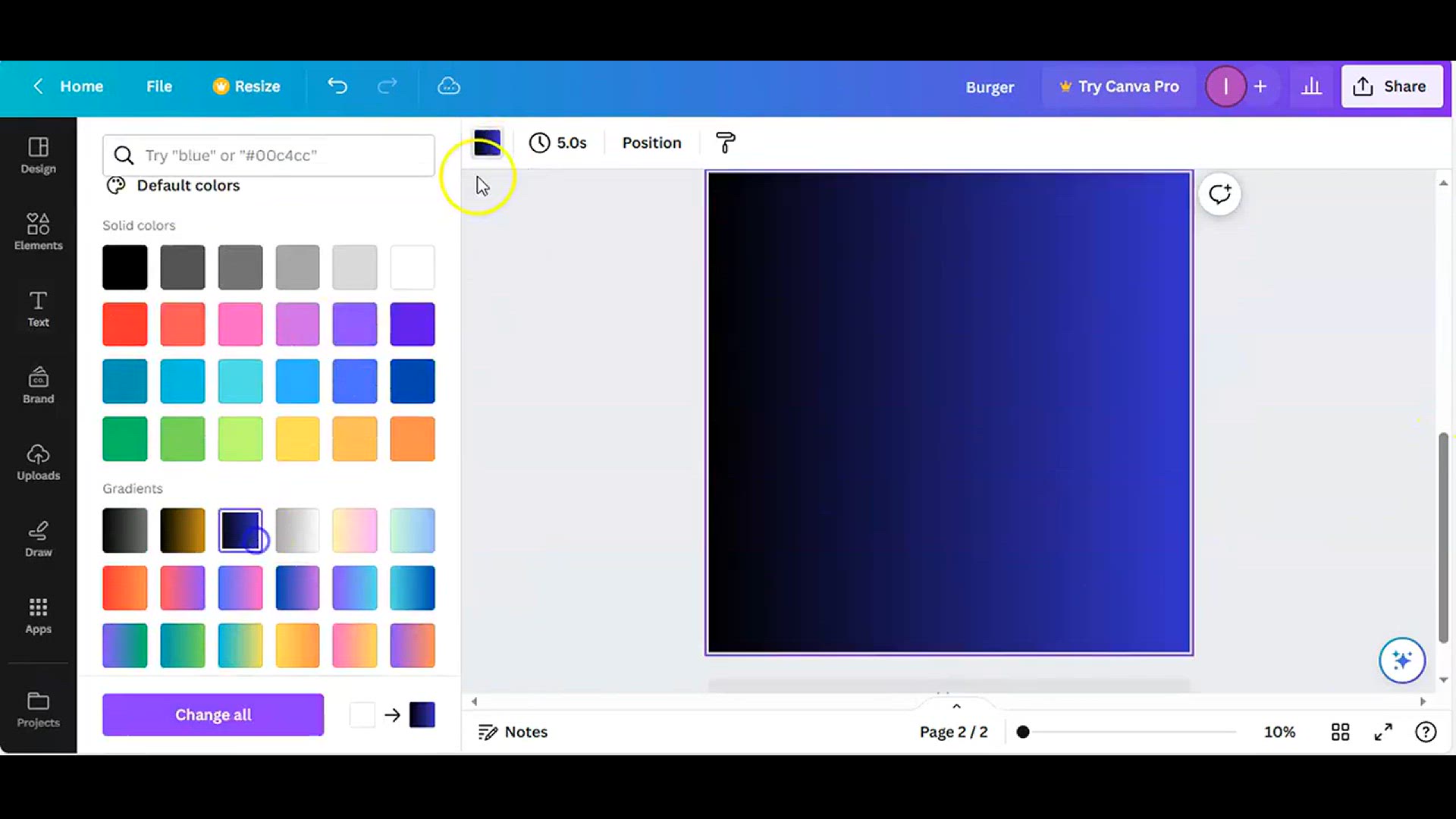
Task: Click the canvas page with blue gradient
Action: [949, 413]
